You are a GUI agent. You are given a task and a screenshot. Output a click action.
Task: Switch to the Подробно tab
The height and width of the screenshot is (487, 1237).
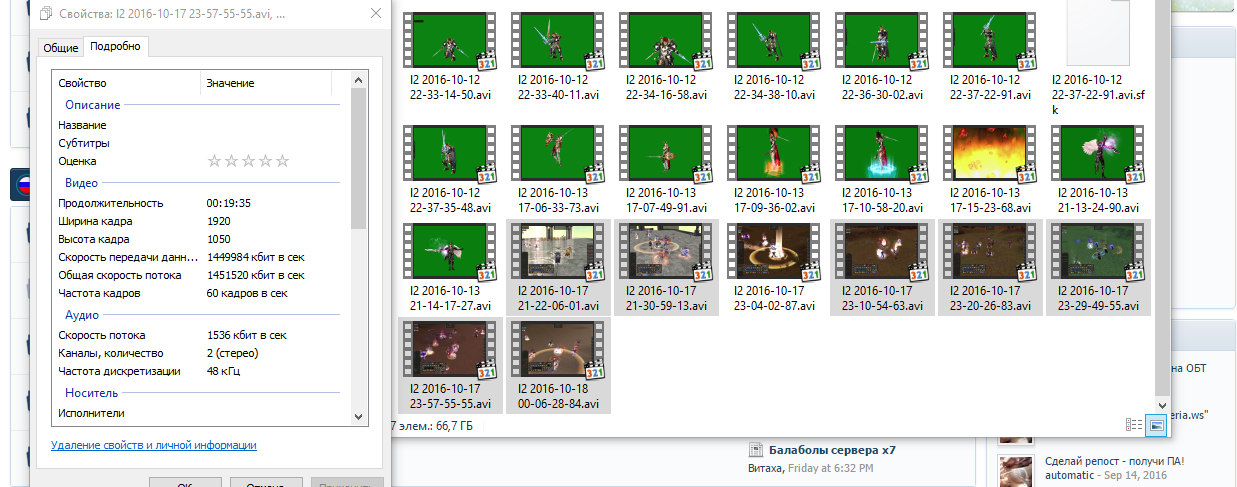click(x=115, y=46)
